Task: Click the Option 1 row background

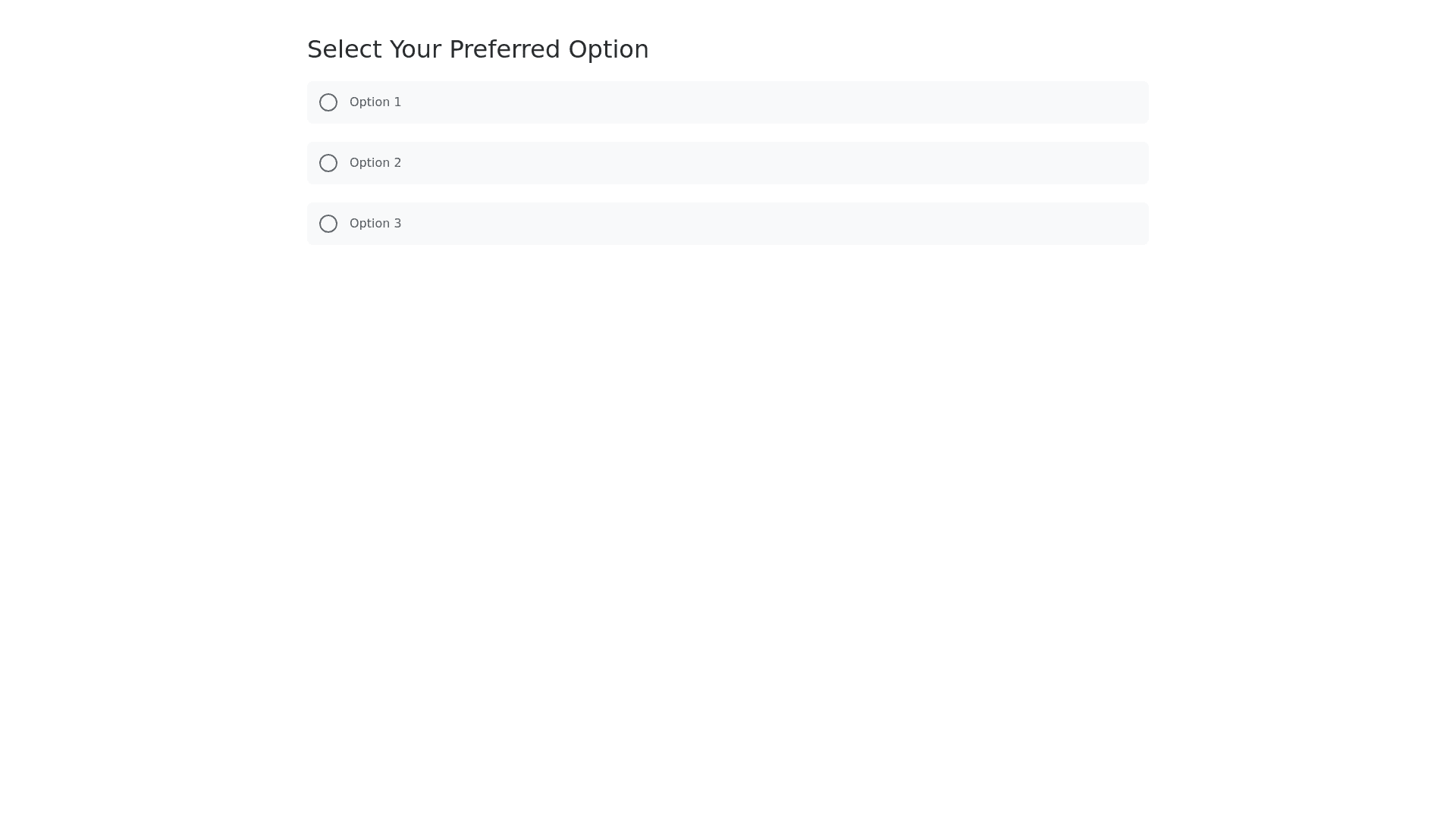Action: pyautogui.click(x=758, y=102)
